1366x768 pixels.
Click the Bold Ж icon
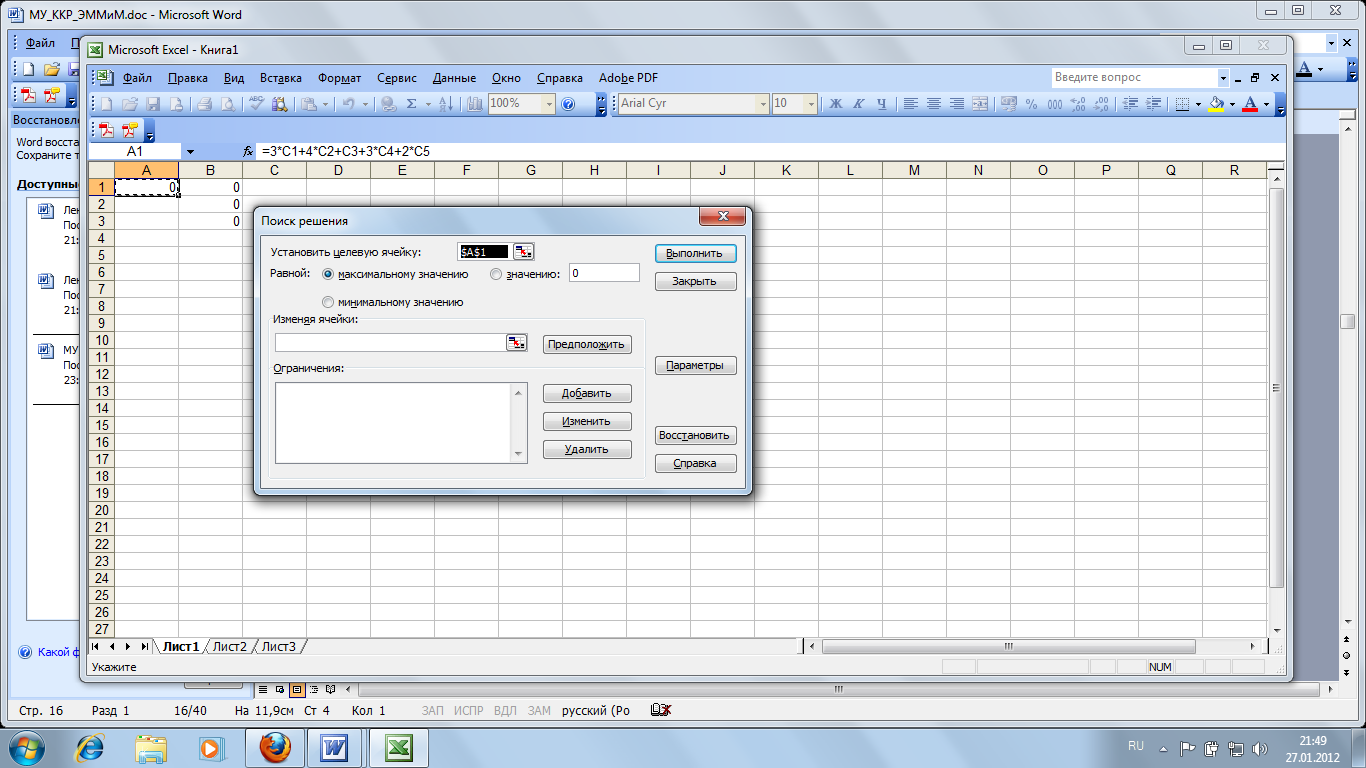835,103
